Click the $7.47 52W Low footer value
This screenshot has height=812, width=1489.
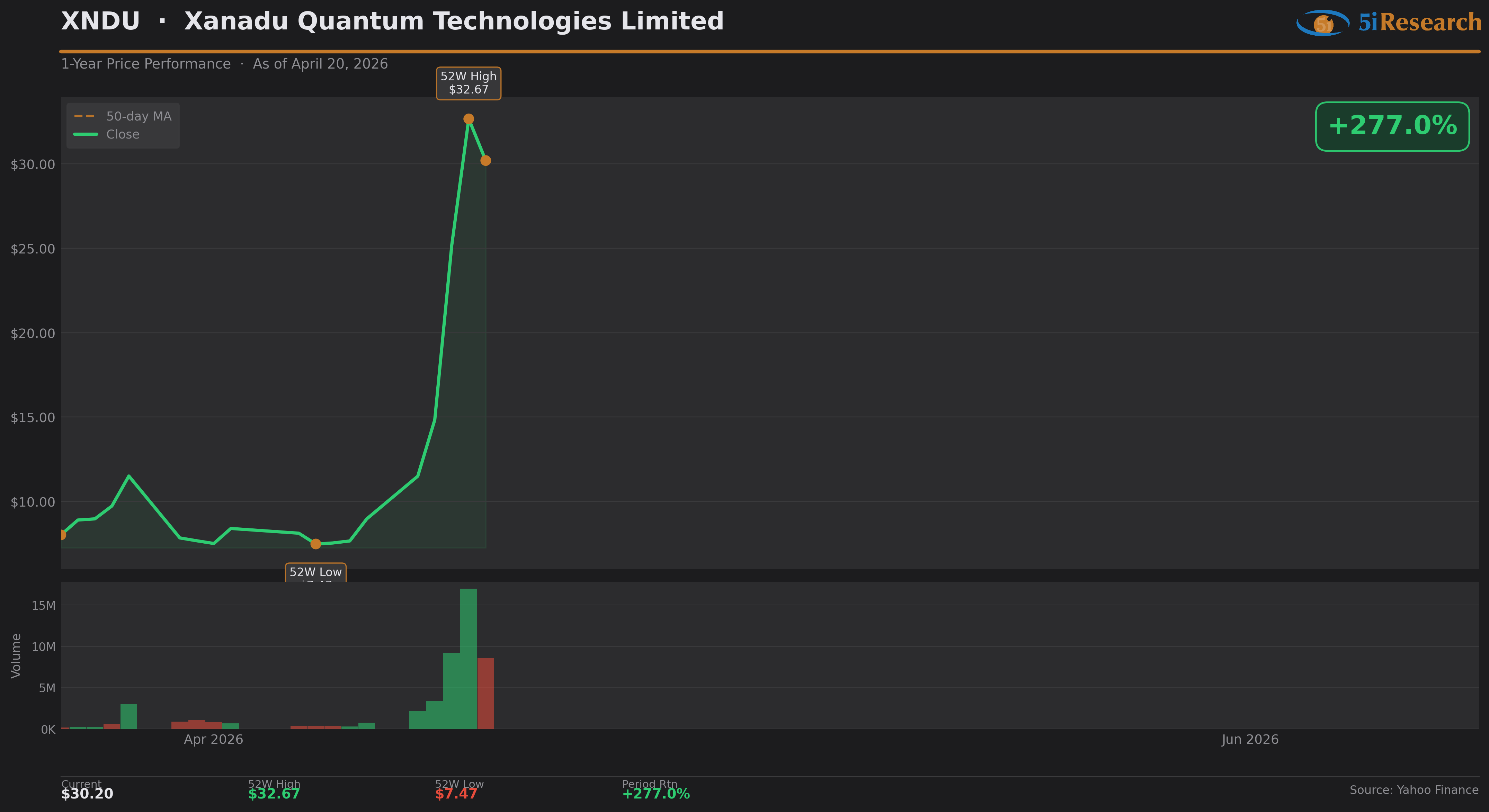[x=456, y=794]
